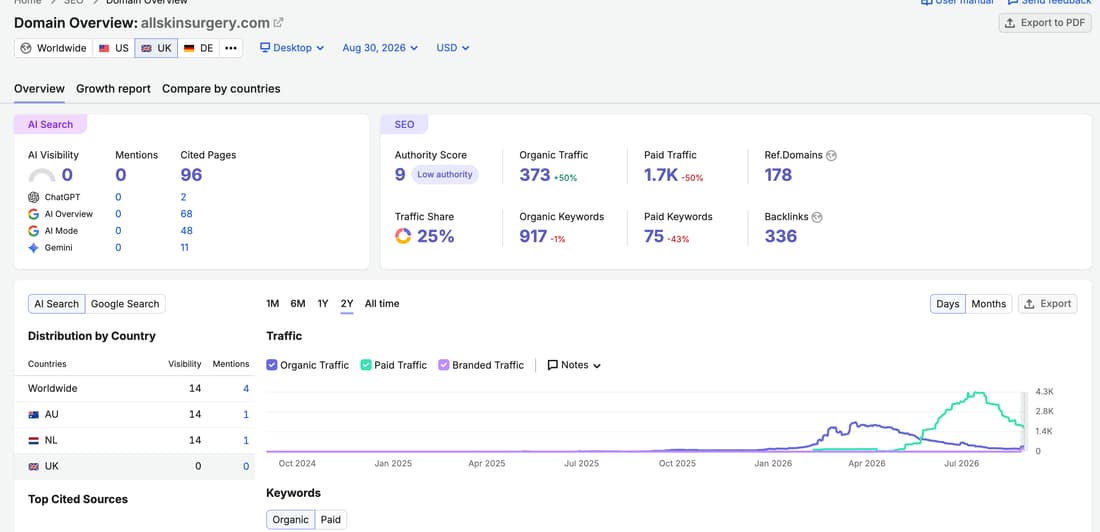
Task: Click the info icon next to Backlinks
Action: [817, 218]
